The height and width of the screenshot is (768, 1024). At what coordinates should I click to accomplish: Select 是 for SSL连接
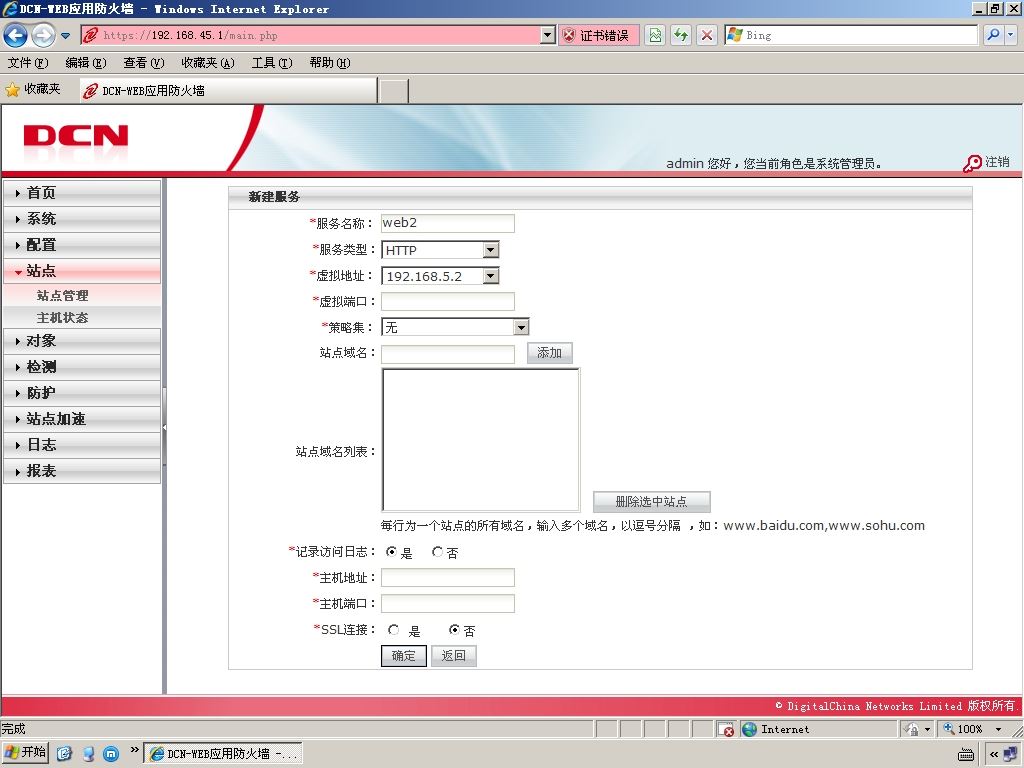393,630
